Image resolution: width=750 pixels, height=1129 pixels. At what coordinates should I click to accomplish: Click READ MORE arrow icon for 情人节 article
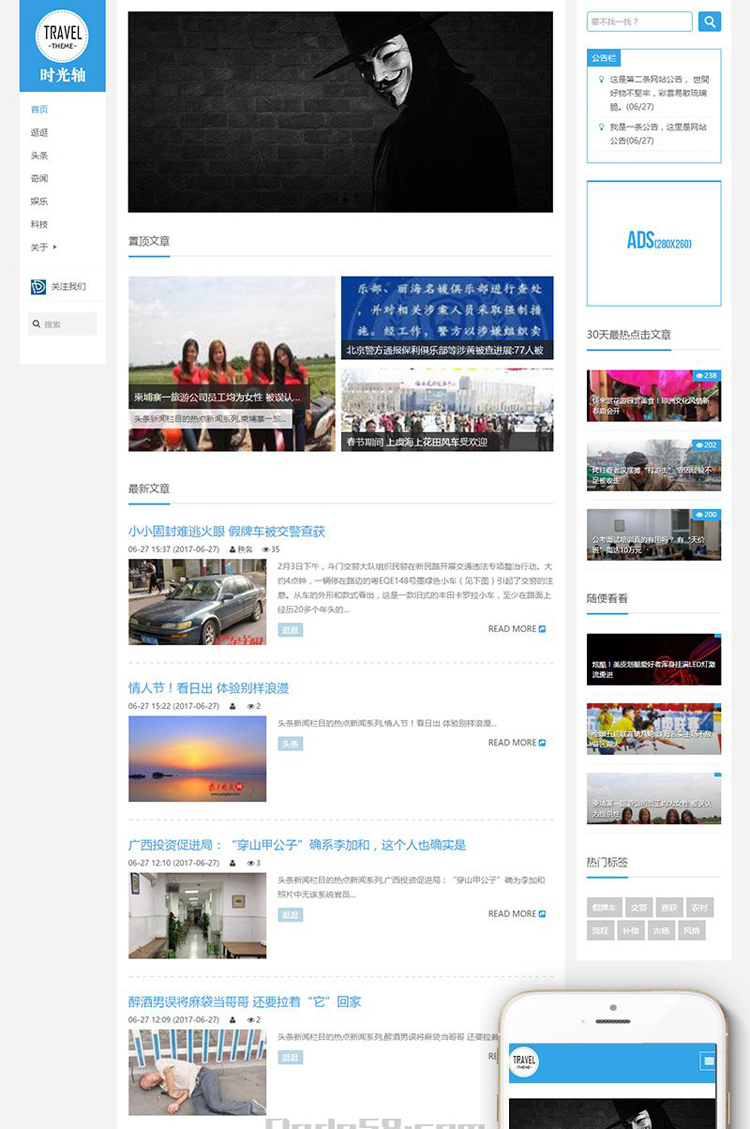click(x=542, y=742)
